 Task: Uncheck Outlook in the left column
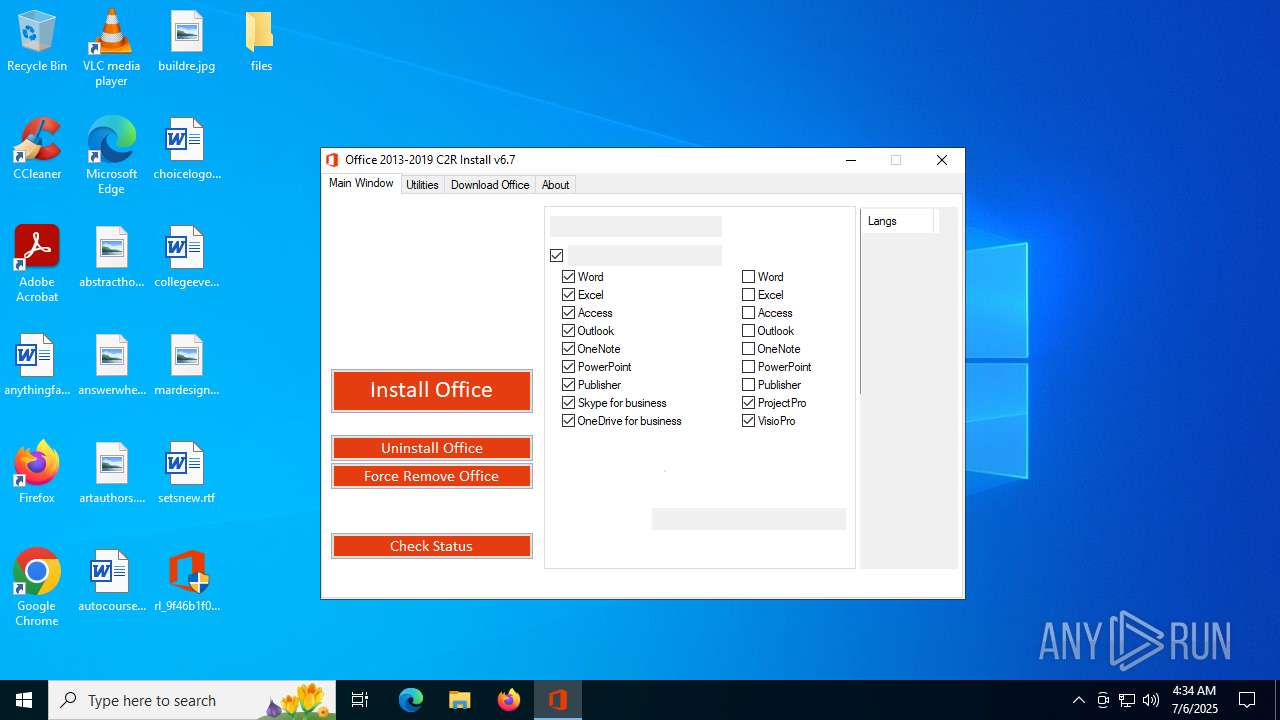click(x=568, y=331)
